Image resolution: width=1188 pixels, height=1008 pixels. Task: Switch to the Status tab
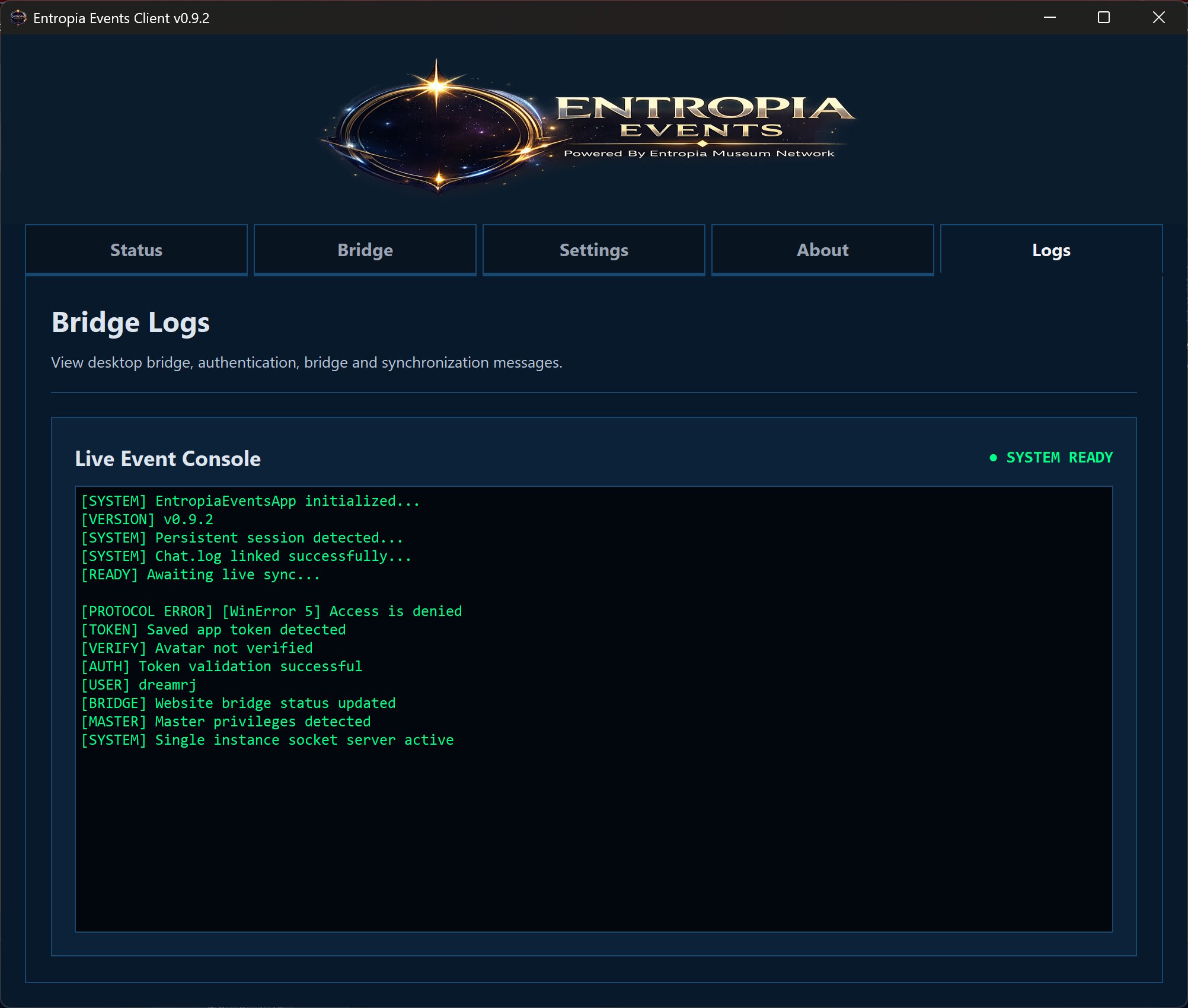pyautogui.click(x=136, y=250)
